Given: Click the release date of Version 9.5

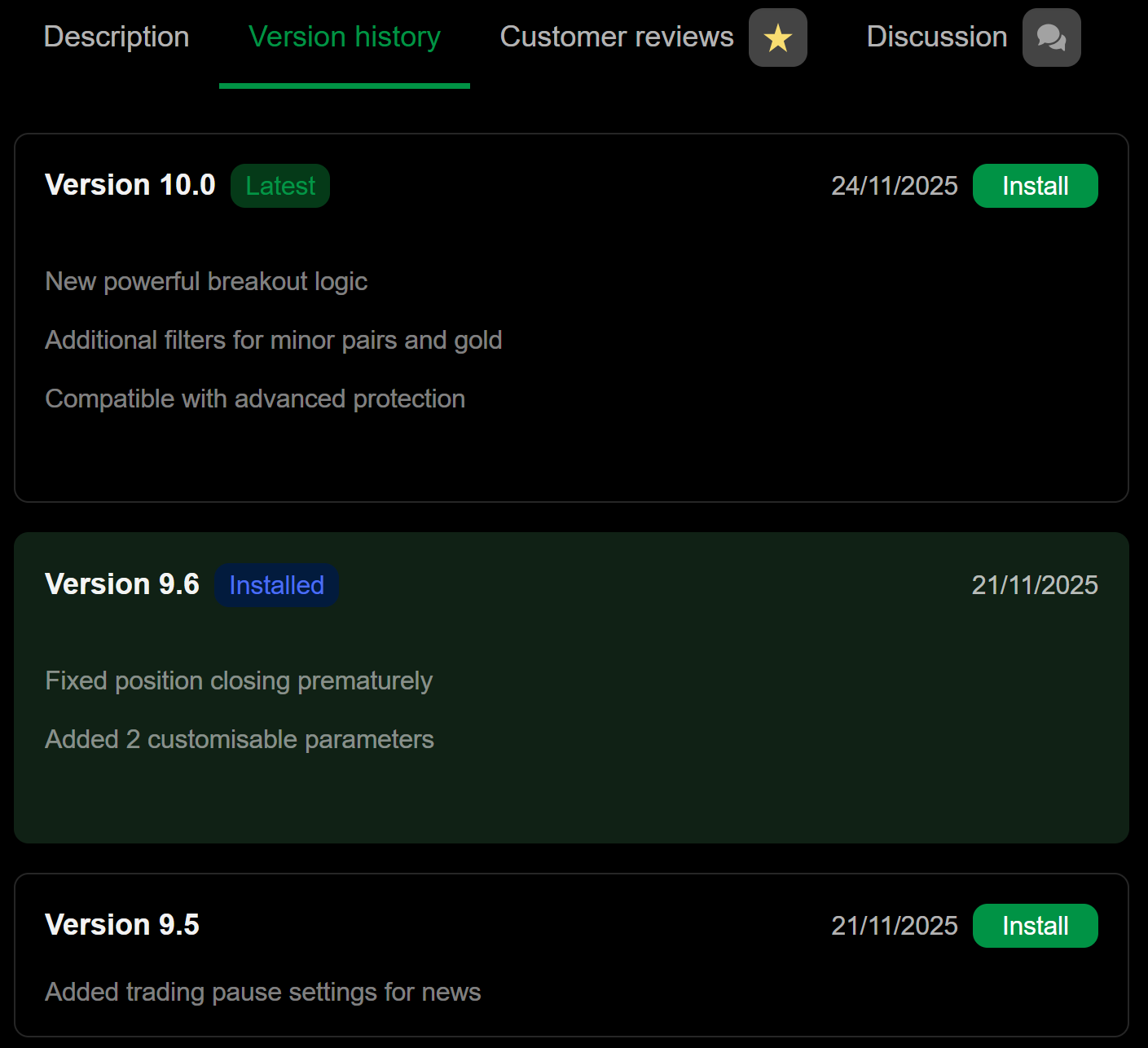Looking at the screenshot, I should point(894,926).
